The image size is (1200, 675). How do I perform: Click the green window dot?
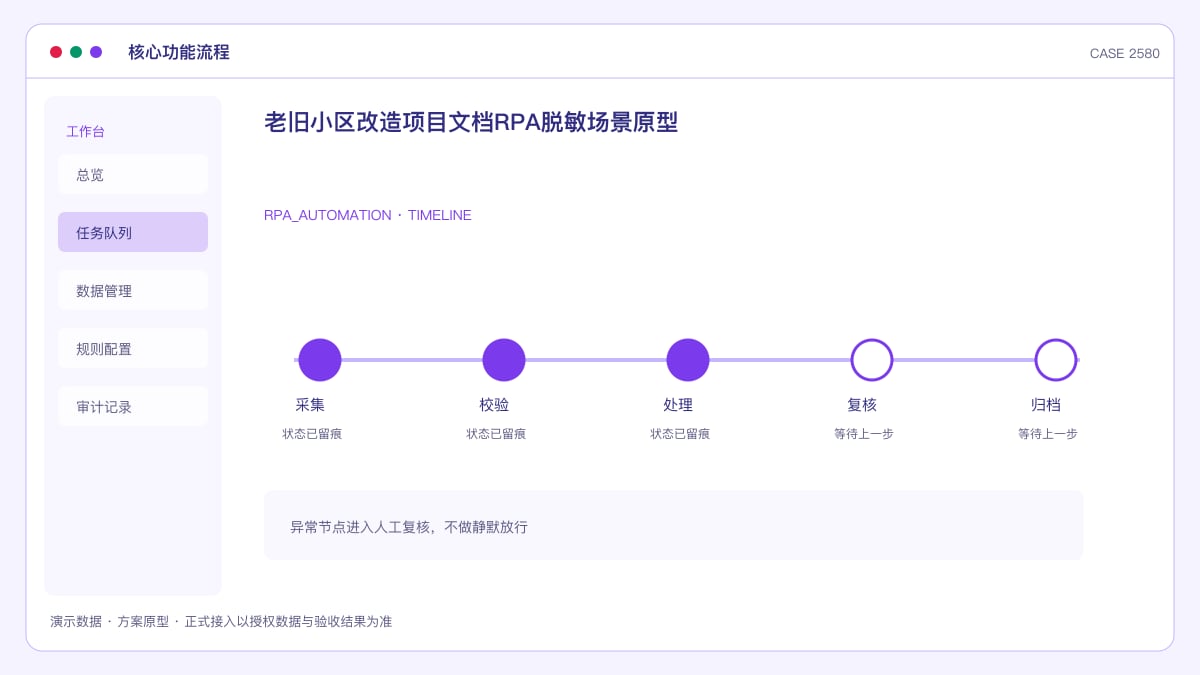(76, 52)
